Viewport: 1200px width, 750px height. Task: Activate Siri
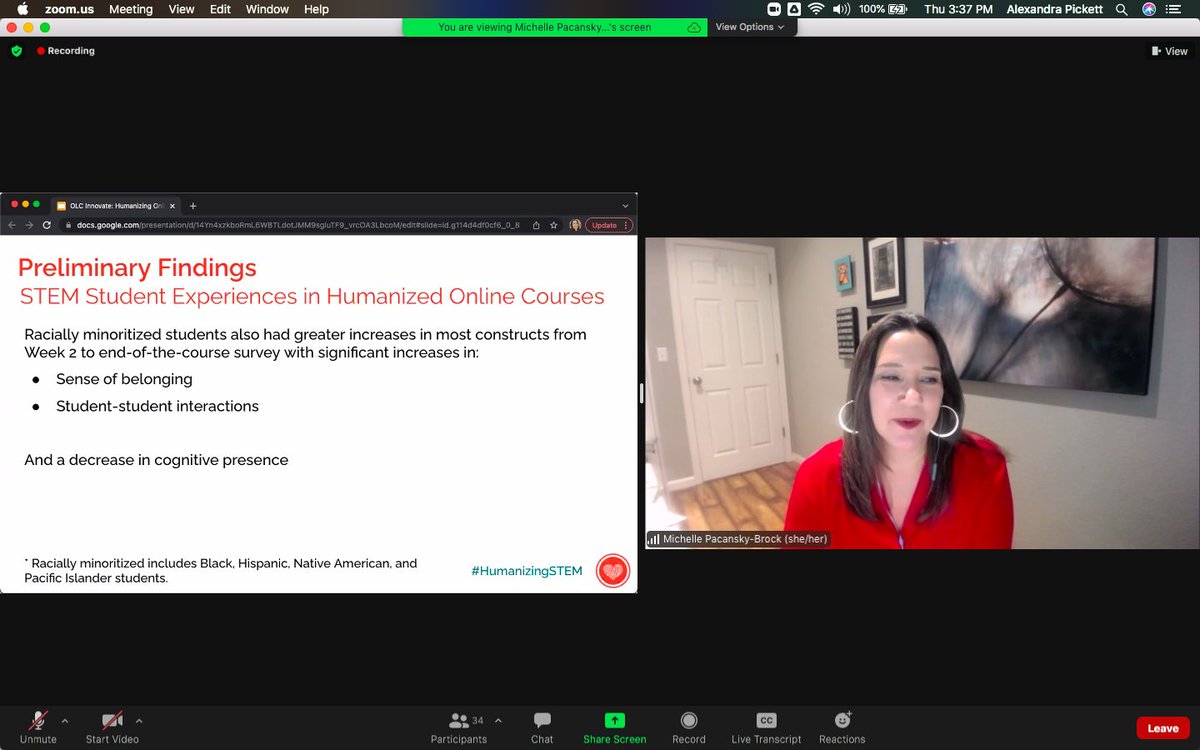pyautogui.click(x=1149, y=9)
